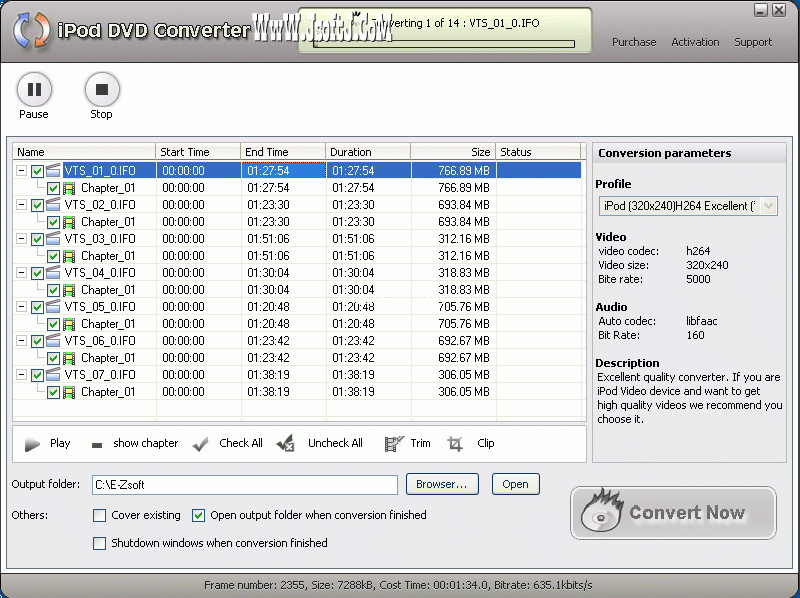Click the film strip icon of Chapter_01 under VTS_02_0.IFO

coord(69,222)
